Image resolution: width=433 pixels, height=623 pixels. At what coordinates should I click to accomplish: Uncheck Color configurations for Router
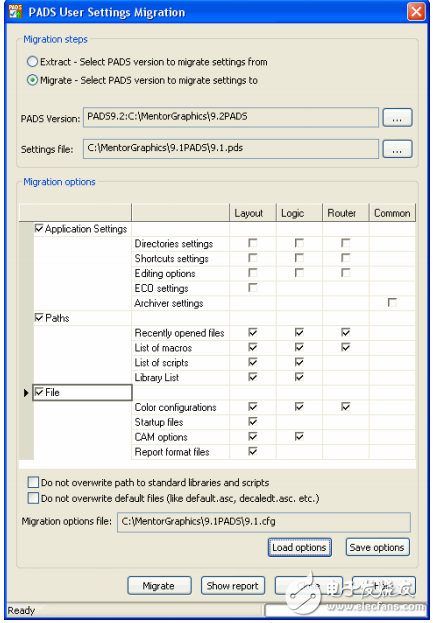click(346, 406)
